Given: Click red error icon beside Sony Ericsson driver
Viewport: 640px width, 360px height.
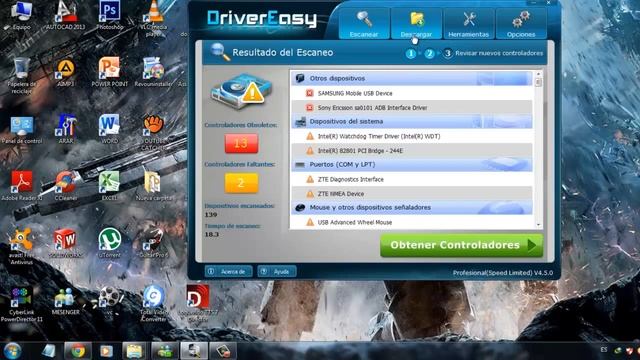Looking at the screenshot, I should [310, 108].
